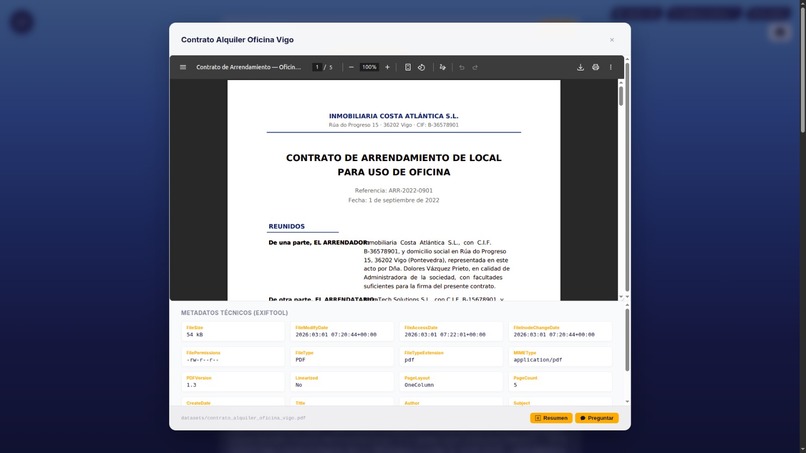This screenshot has height=453, width=806.
Task: Toggle the PDF viewer sidebar menu icon
Action: [x=183, y=67]
